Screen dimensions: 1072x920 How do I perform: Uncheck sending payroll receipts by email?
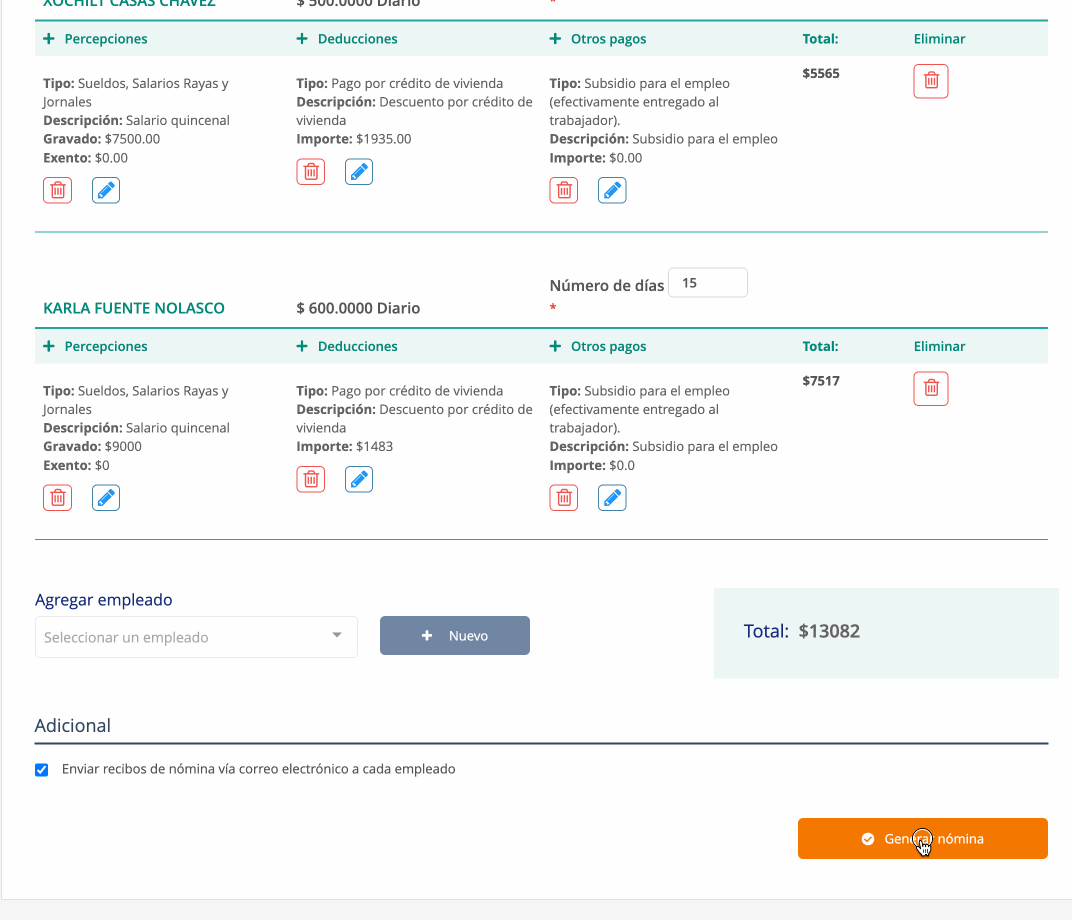[x=42, y=770]
